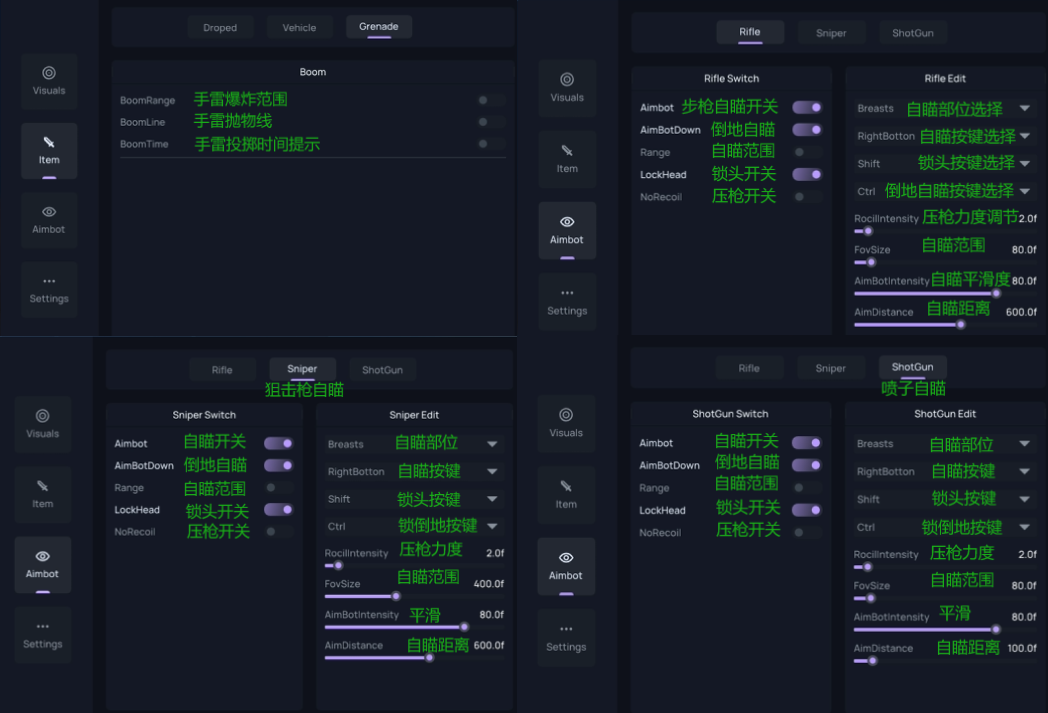Image resolution: width=1048 pixels, height=713 pixels.
Task: Select Item icon in the ShotGun window sidebar
Action: tap(566, 493)
